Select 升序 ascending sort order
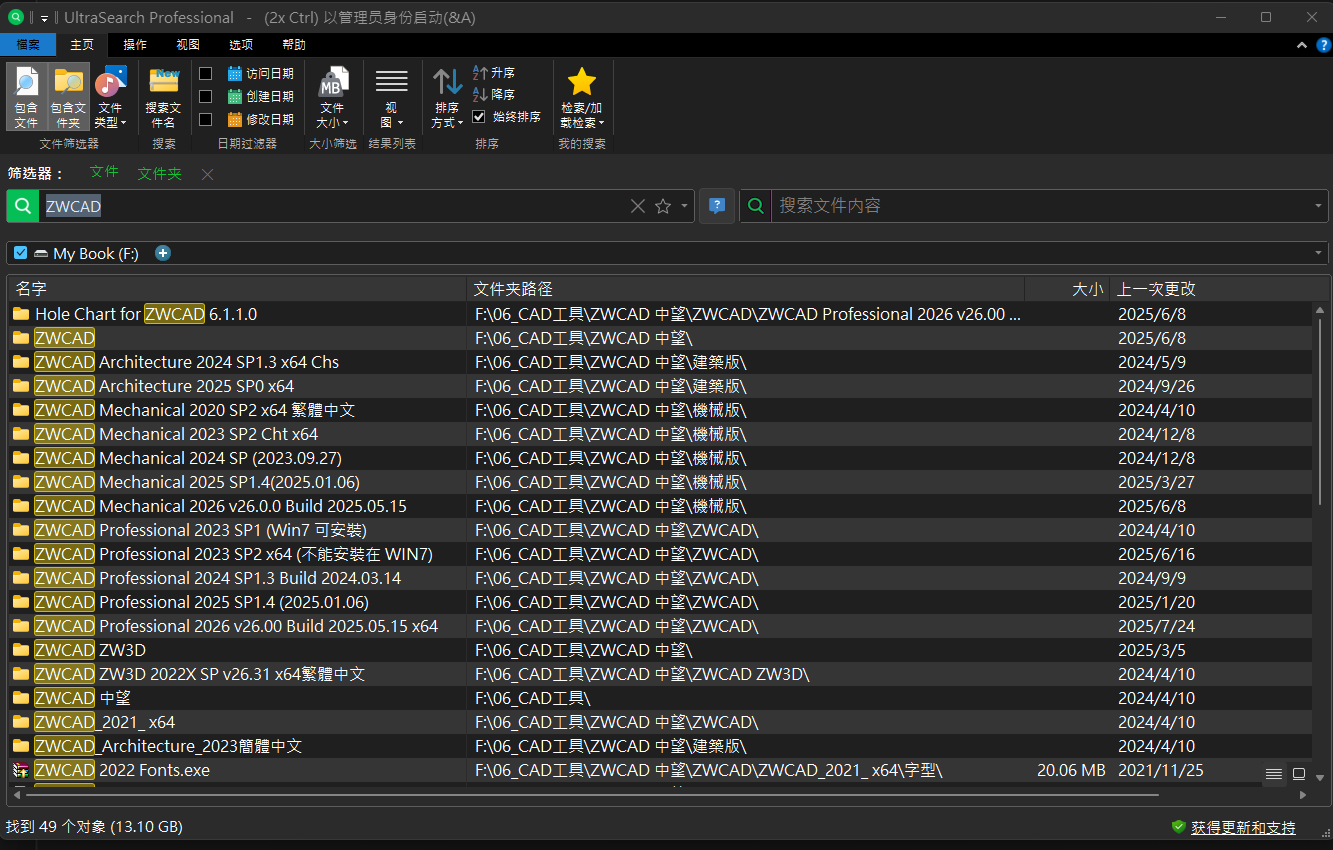The height and width of the screenshot is (850, 1333). [x=494, y=73]
